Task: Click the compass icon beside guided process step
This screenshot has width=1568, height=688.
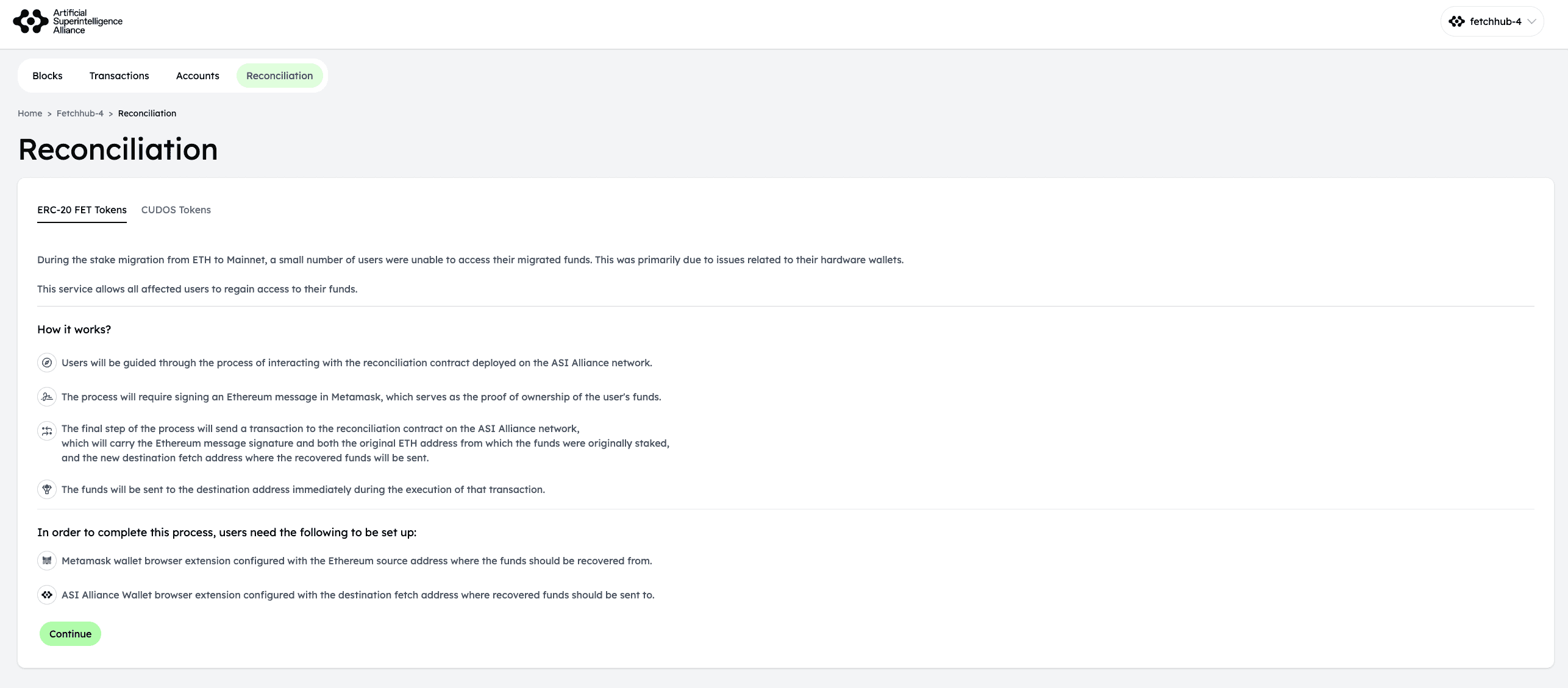Action: pyautogui.click(x=47, y=363)
